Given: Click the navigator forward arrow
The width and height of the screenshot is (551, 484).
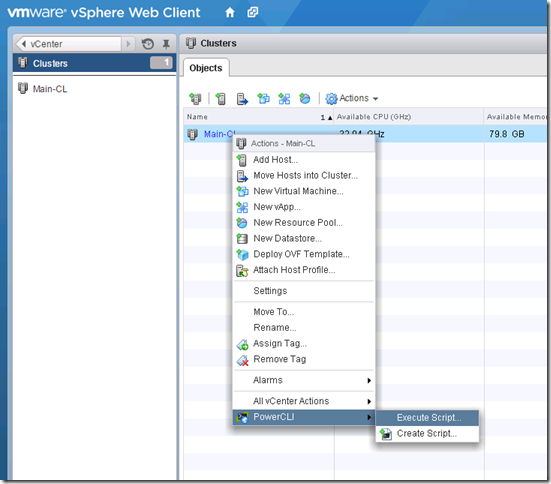Looking at the screenshot, I should click(x=128, y=44).
